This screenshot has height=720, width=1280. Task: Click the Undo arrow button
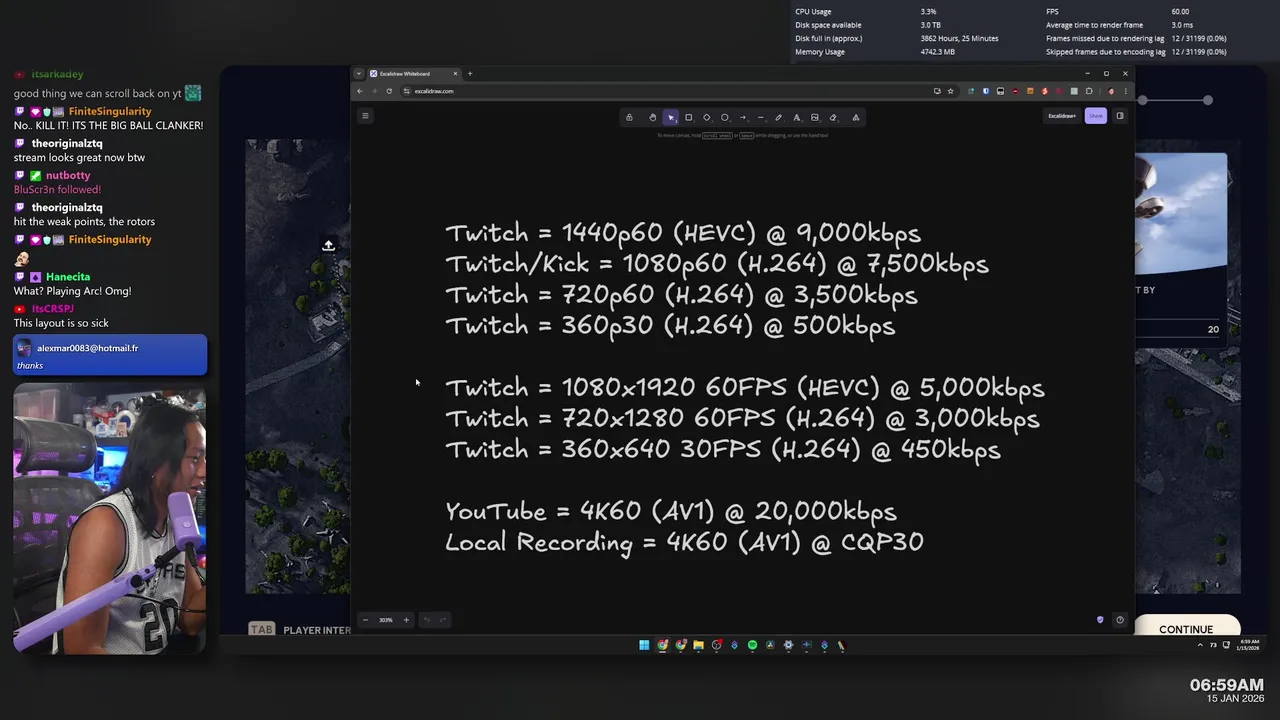(426, 620)
